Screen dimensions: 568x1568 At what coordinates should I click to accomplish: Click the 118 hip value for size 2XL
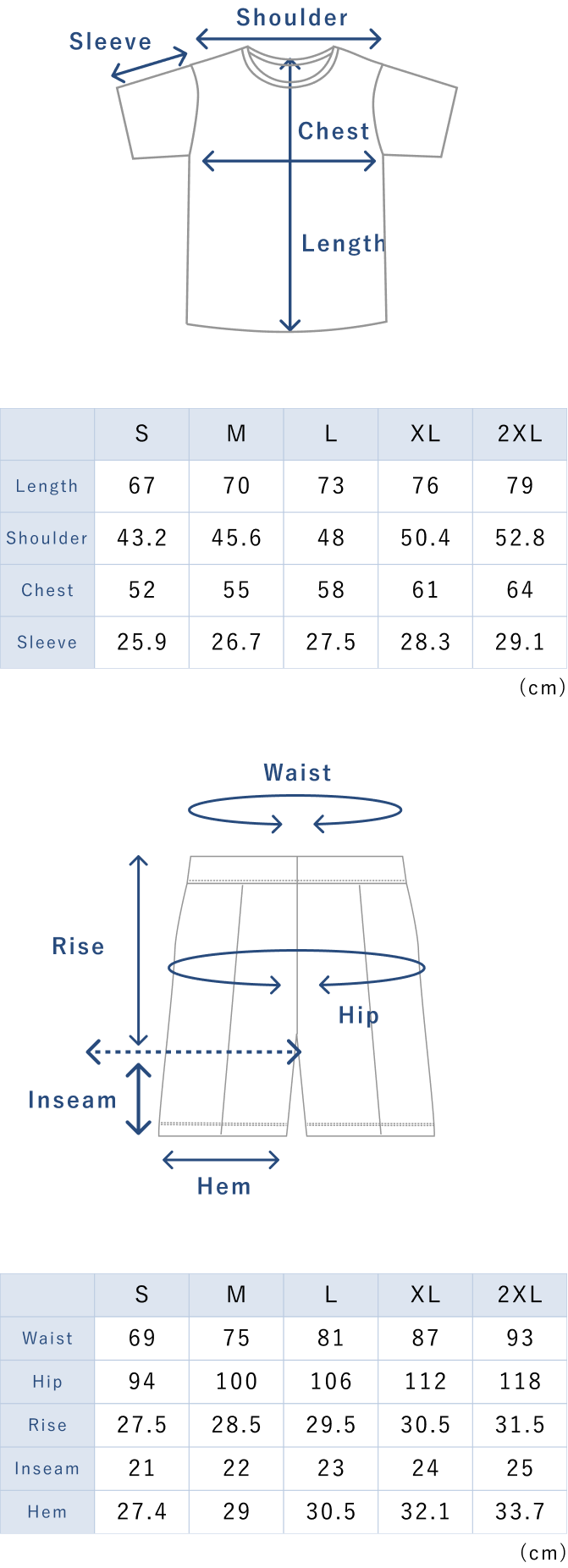(x=520, y=1382)
